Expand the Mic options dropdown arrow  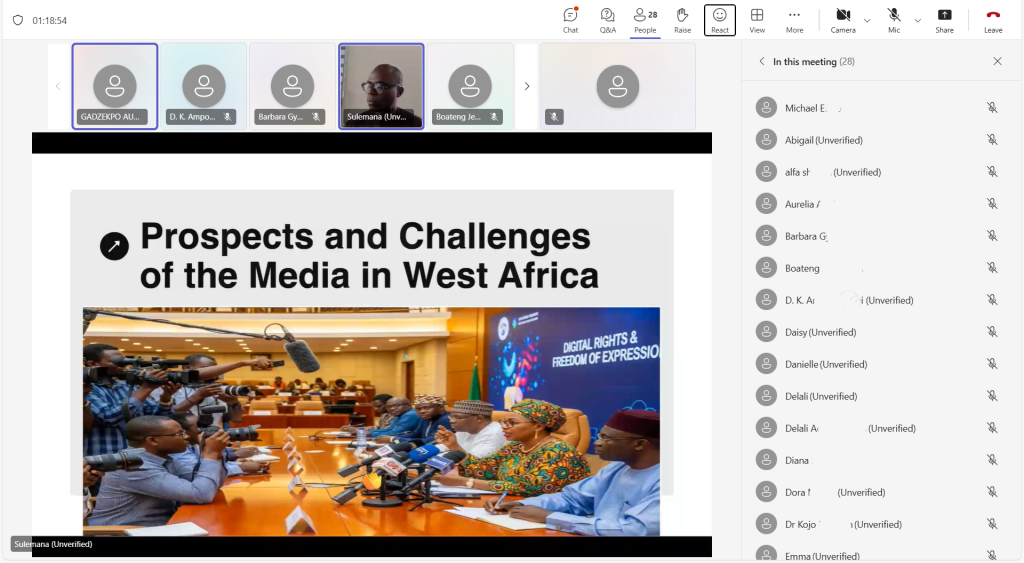(917, 20)
